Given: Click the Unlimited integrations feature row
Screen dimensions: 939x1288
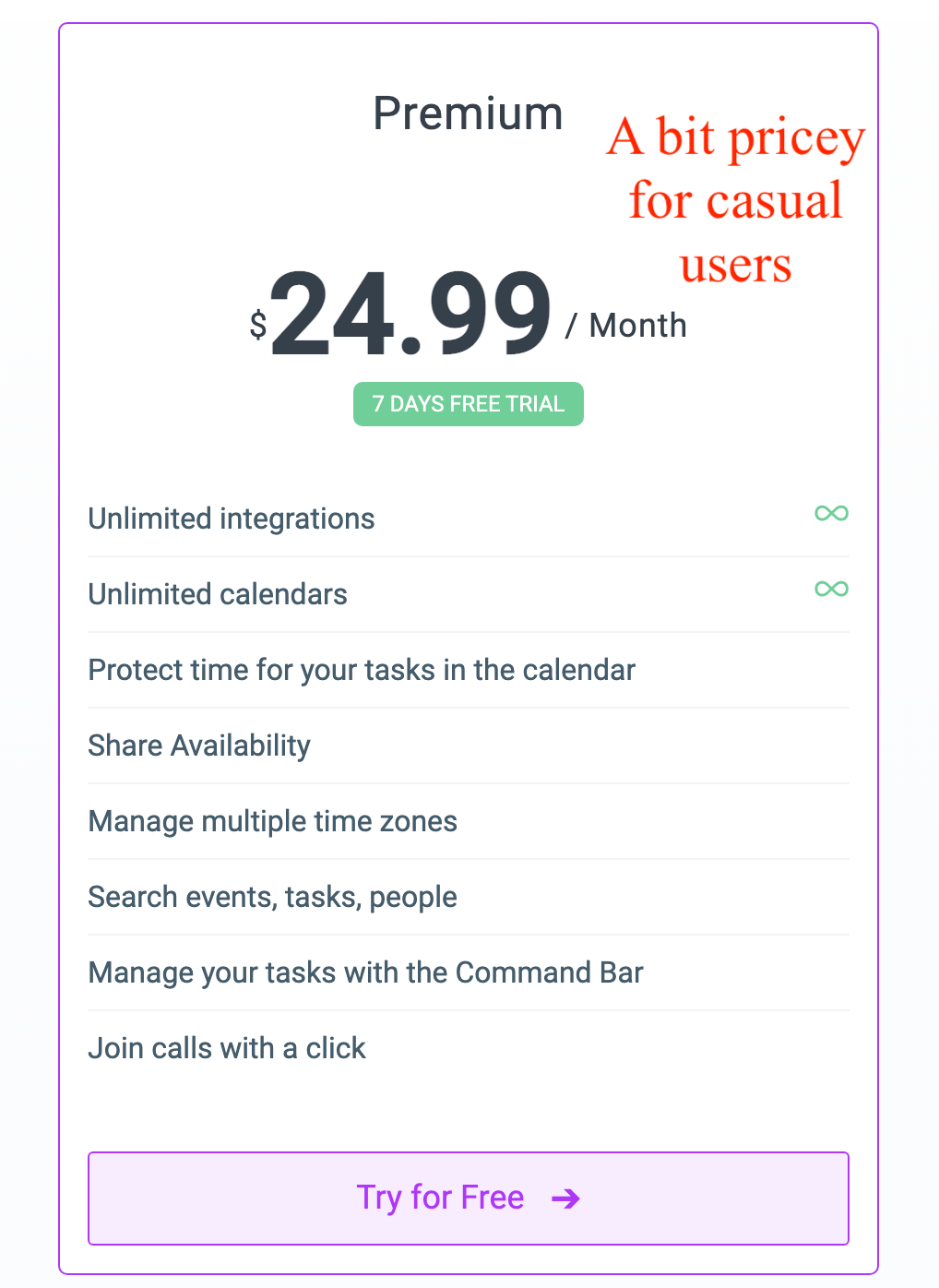Looking at the screenshot, I should [x=469, y=519].
